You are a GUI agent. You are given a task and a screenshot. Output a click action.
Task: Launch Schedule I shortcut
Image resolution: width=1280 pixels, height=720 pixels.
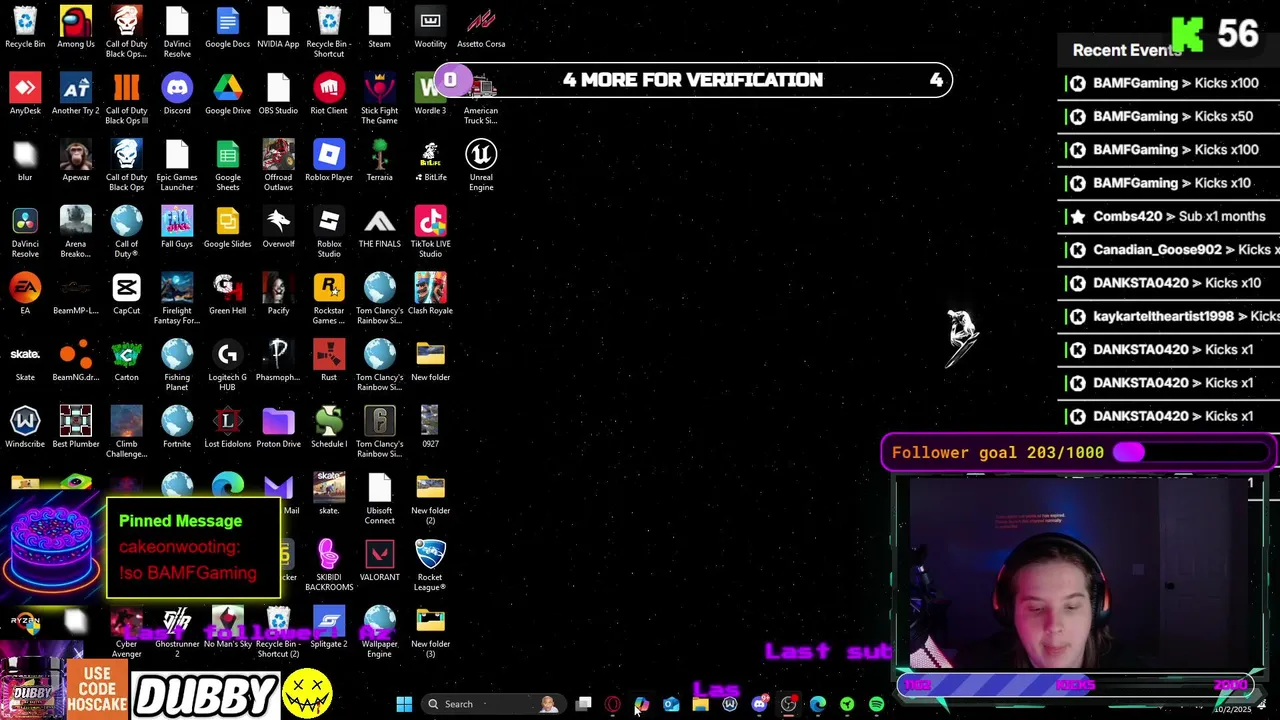pos(329,428)
